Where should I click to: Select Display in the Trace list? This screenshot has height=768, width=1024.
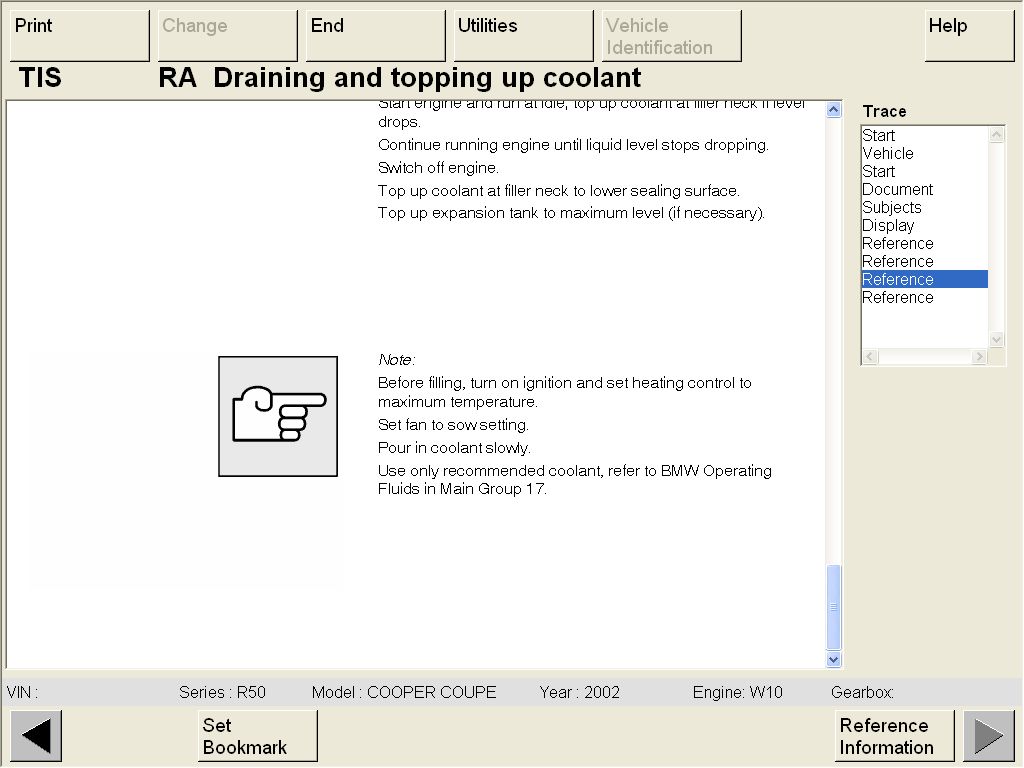point(888,225)
